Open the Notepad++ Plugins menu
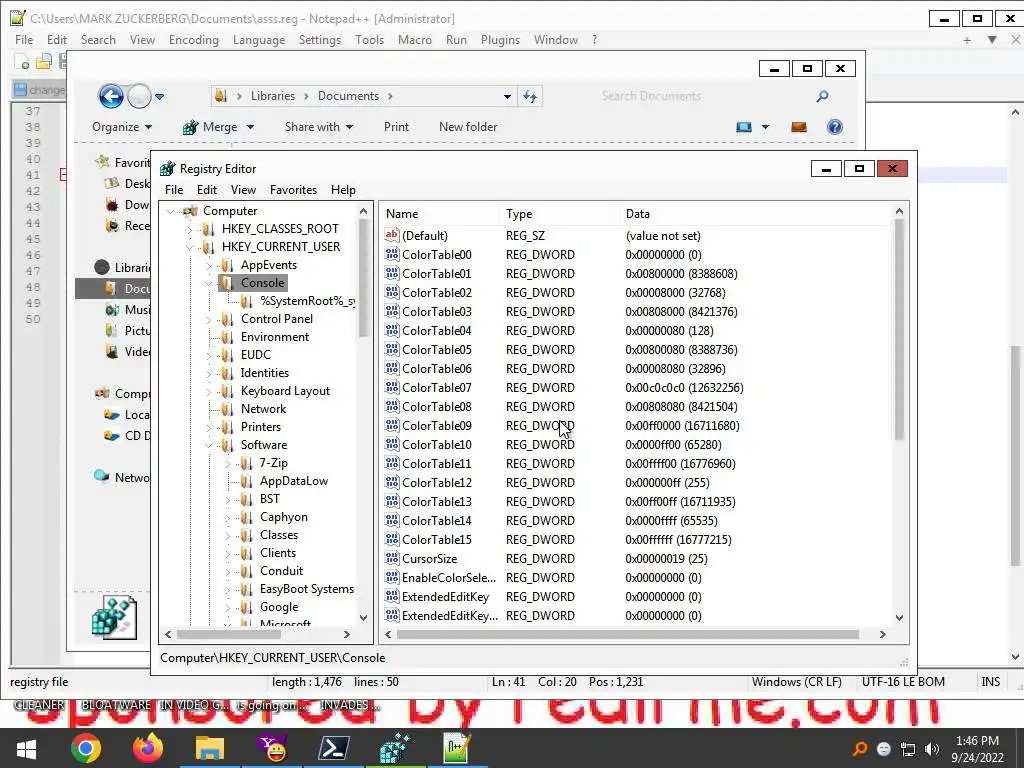The height and width of the screenshot is (768, 1024). (x=500, y=40)
